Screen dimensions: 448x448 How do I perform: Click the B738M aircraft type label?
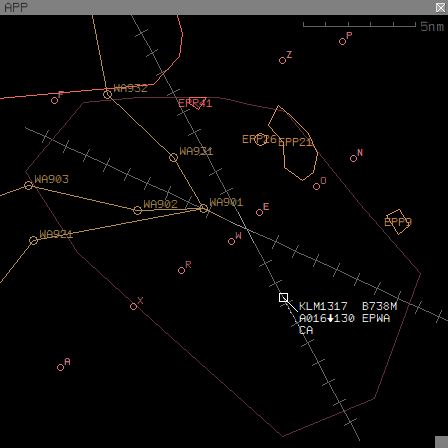(x=379, y=306)
